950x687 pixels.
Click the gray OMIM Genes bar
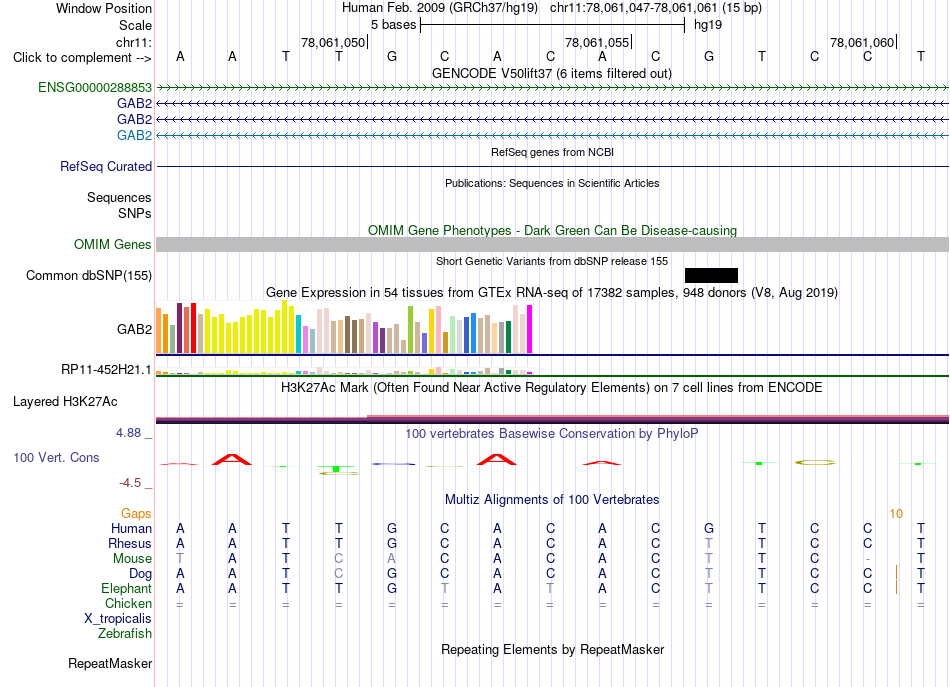coord(552,244)
